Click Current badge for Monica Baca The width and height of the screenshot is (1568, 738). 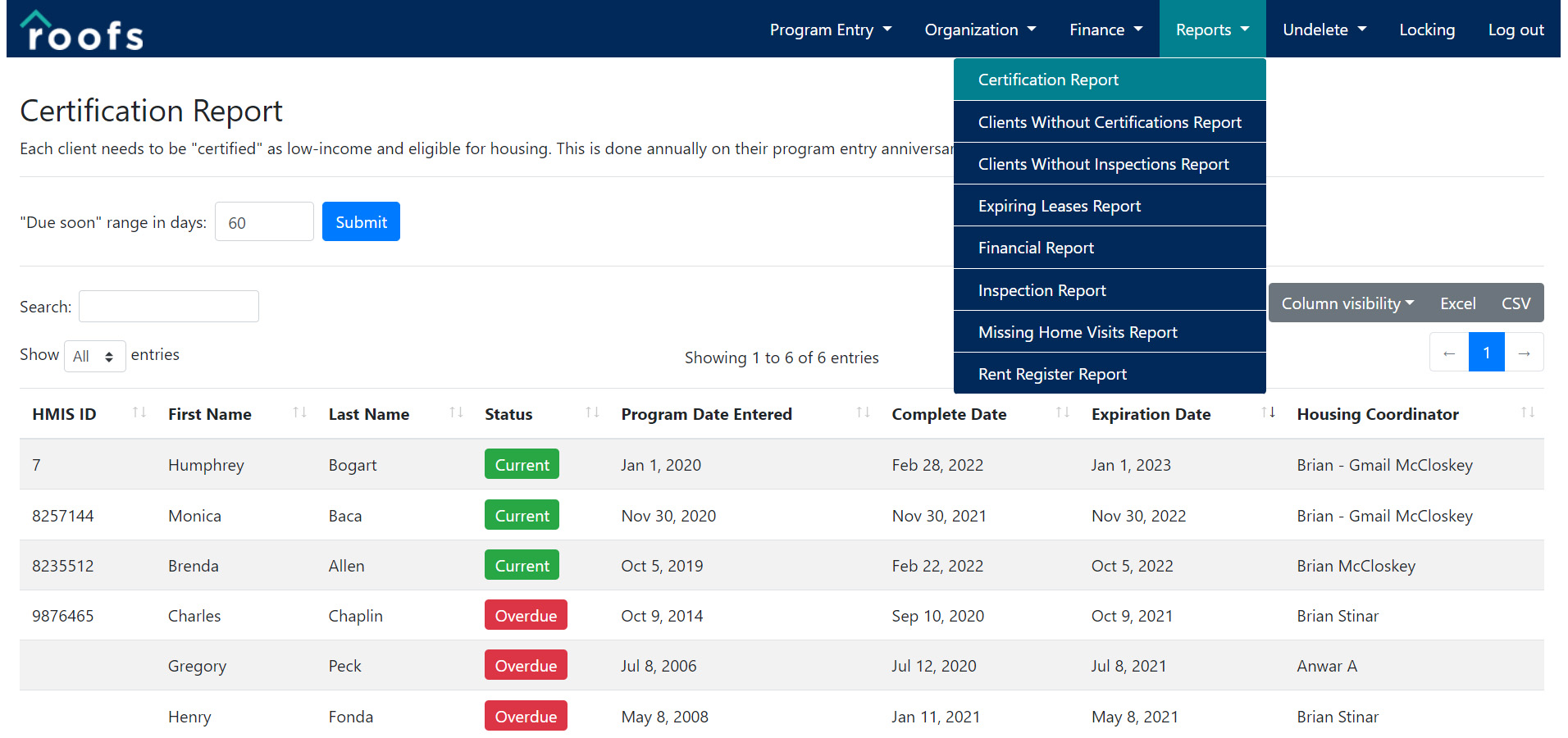click(x=522, y=515)
